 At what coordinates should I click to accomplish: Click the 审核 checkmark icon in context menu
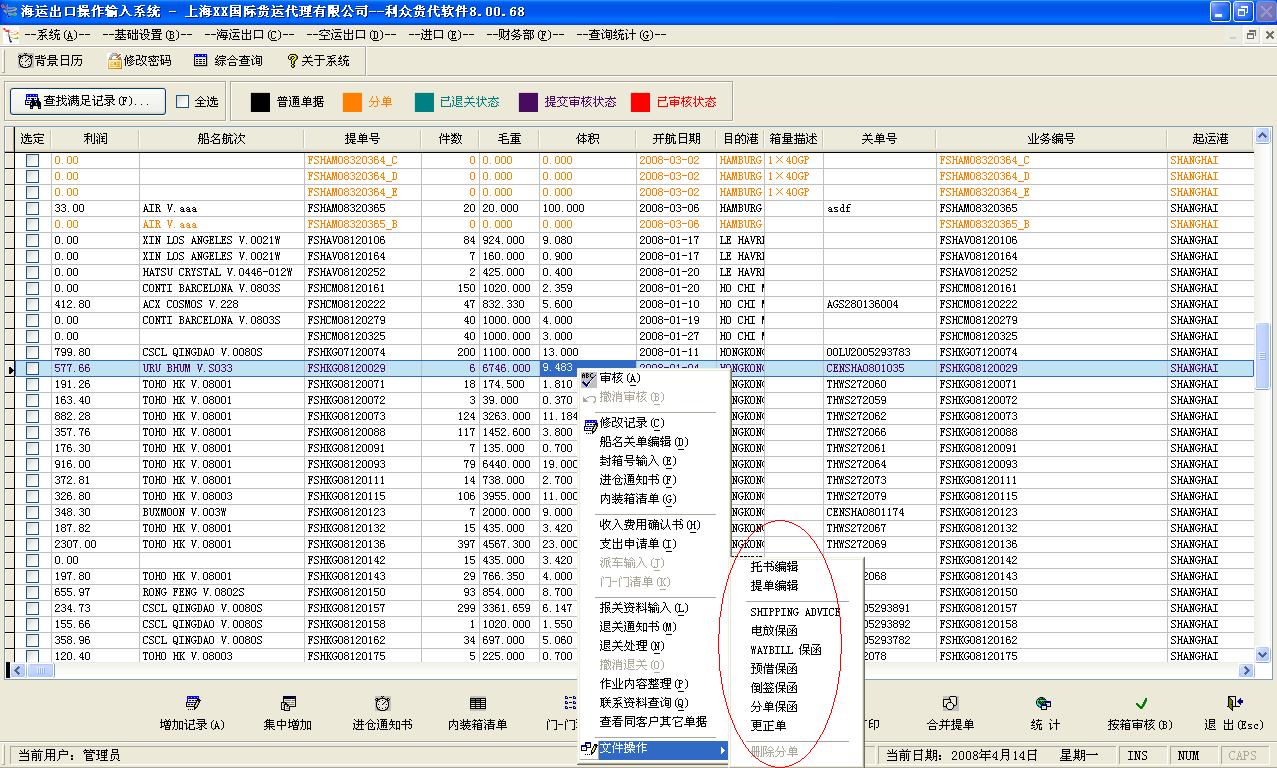(x=588, y=379)
